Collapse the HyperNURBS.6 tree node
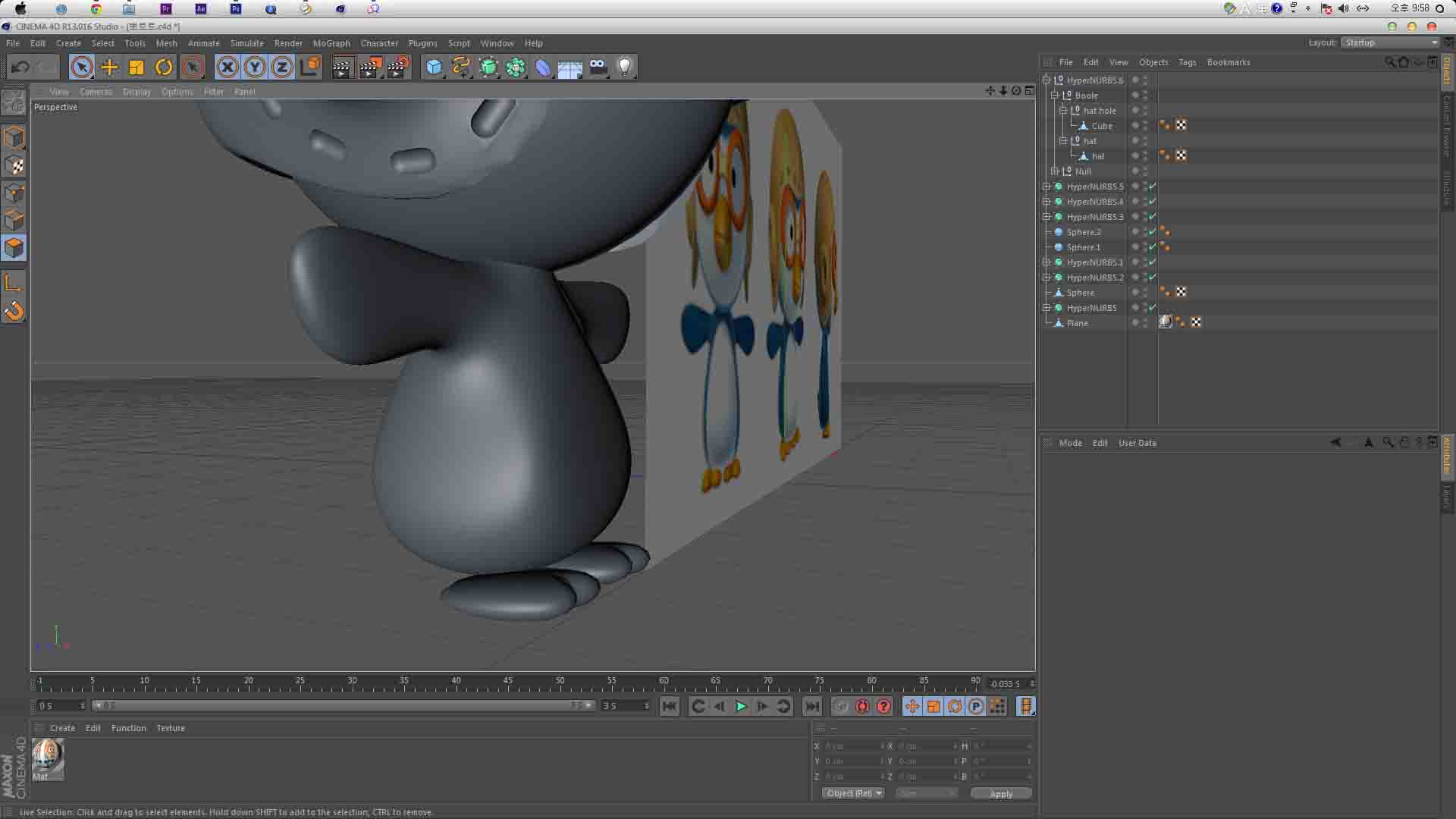Screen dimensions: 1456x819 pos(1046,80)
